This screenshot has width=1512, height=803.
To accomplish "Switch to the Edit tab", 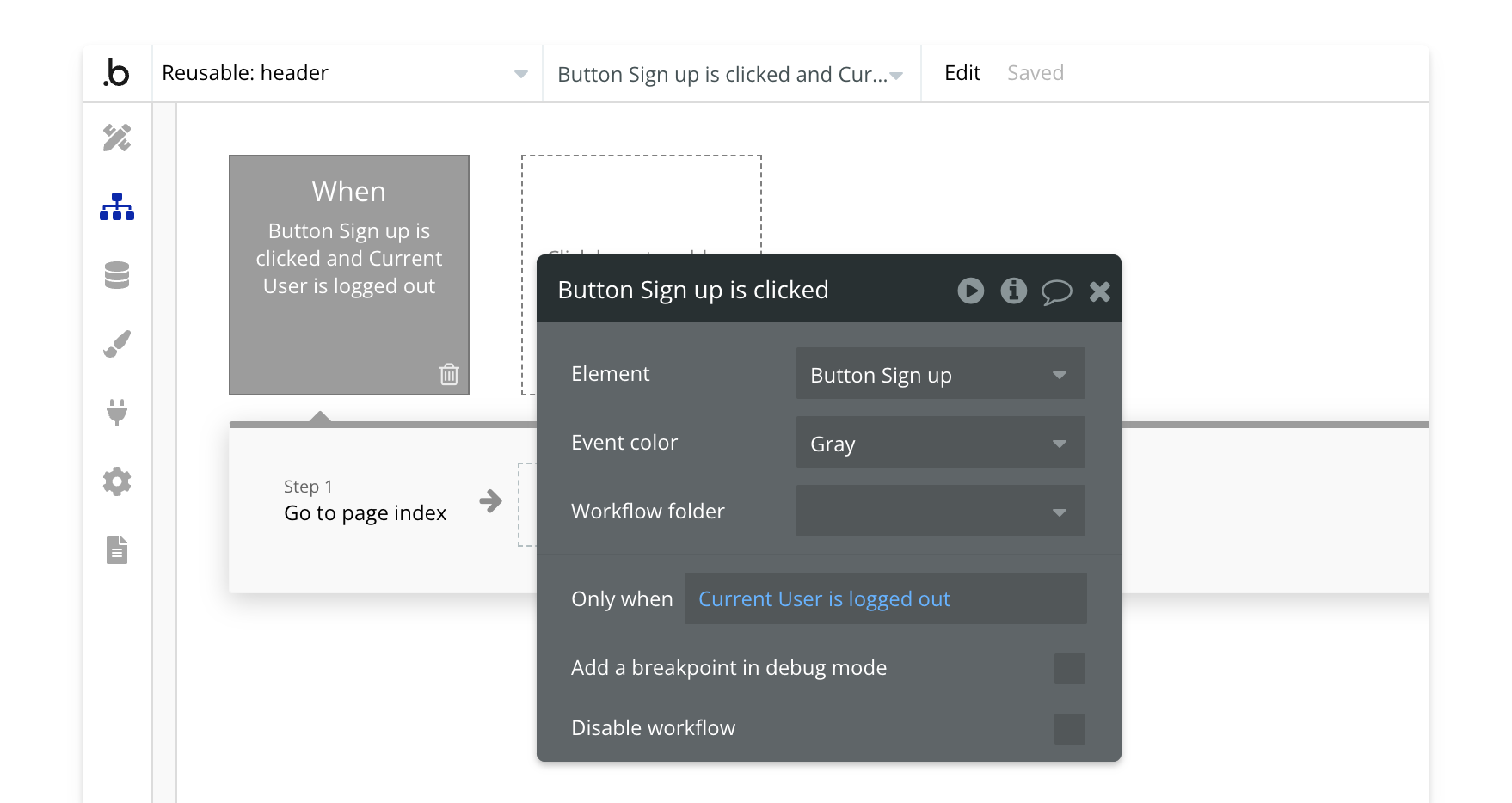I will [962, 73].
